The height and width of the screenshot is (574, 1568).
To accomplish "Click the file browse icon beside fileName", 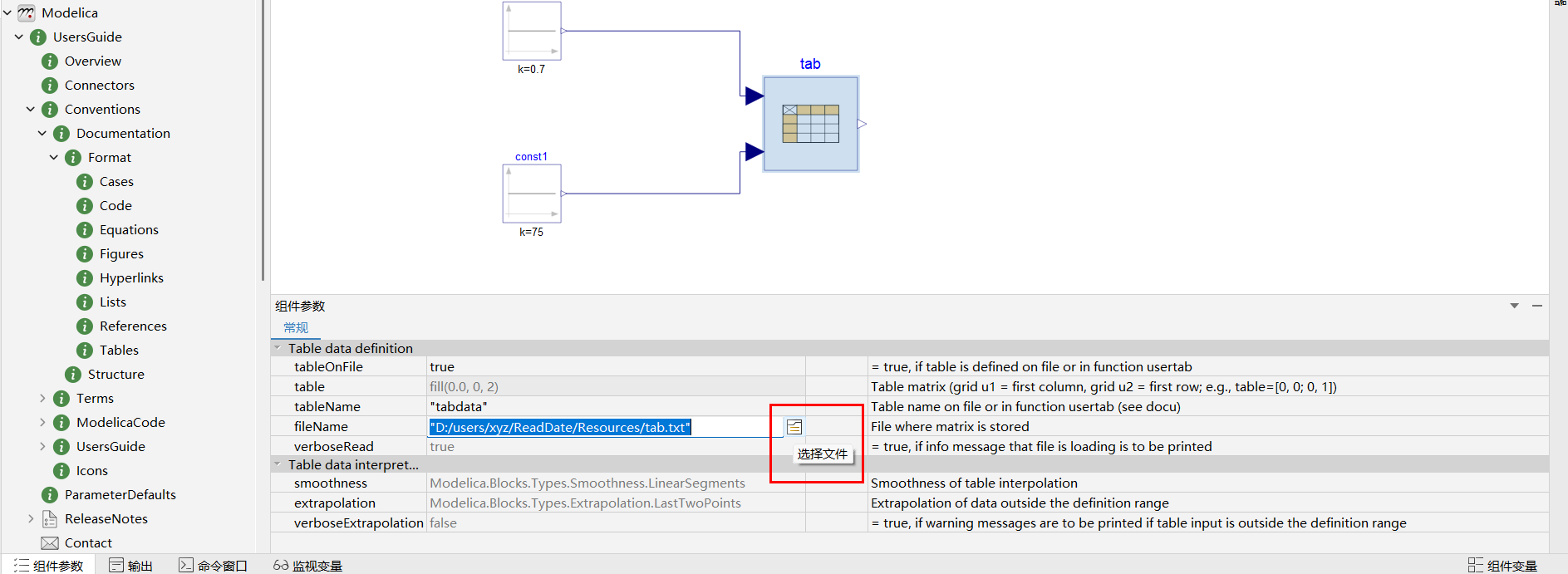I will pyautogui.click(x=794, y=427).
